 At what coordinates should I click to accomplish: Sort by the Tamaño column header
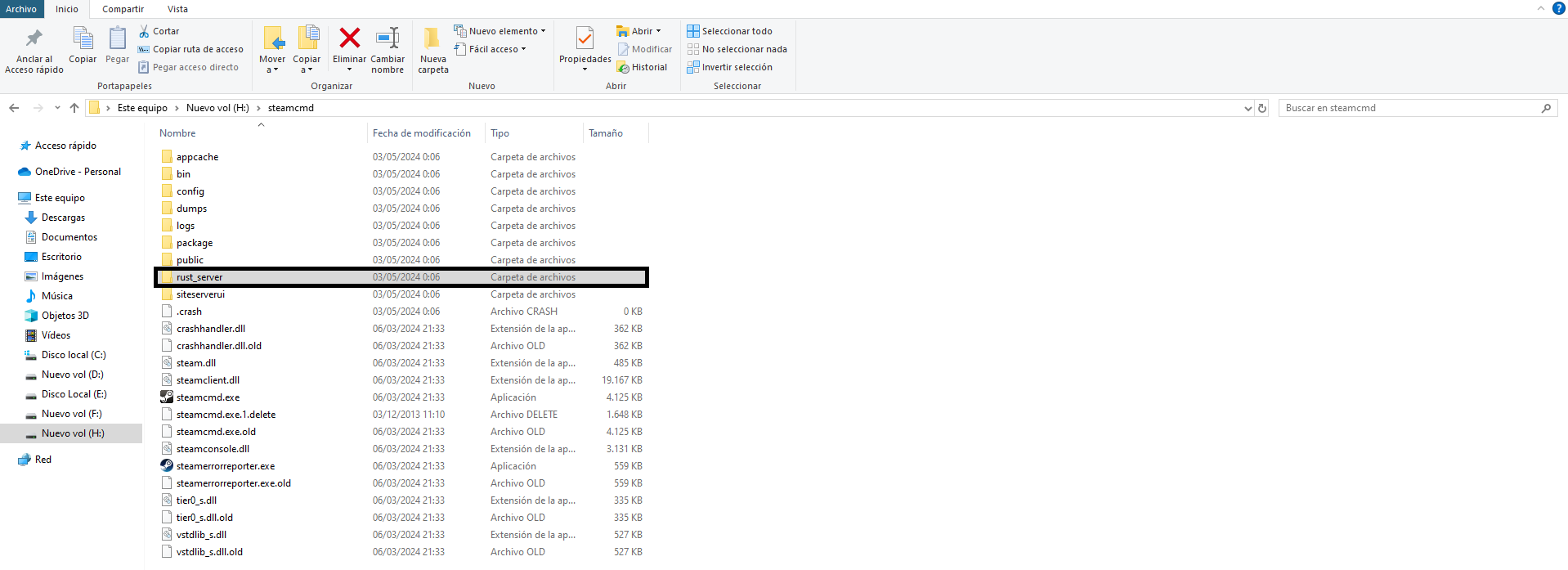[x=606, y=133]
